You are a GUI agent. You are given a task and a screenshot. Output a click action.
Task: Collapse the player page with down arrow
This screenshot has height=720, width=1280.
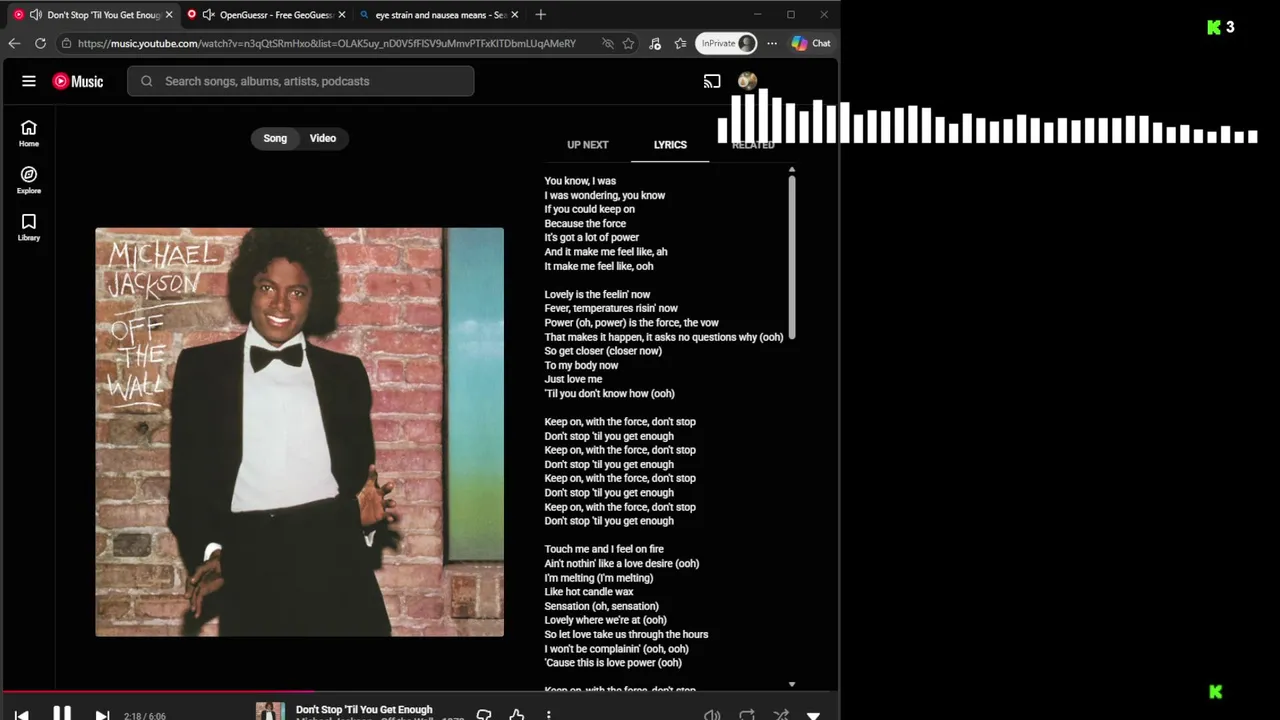[813, 716]
